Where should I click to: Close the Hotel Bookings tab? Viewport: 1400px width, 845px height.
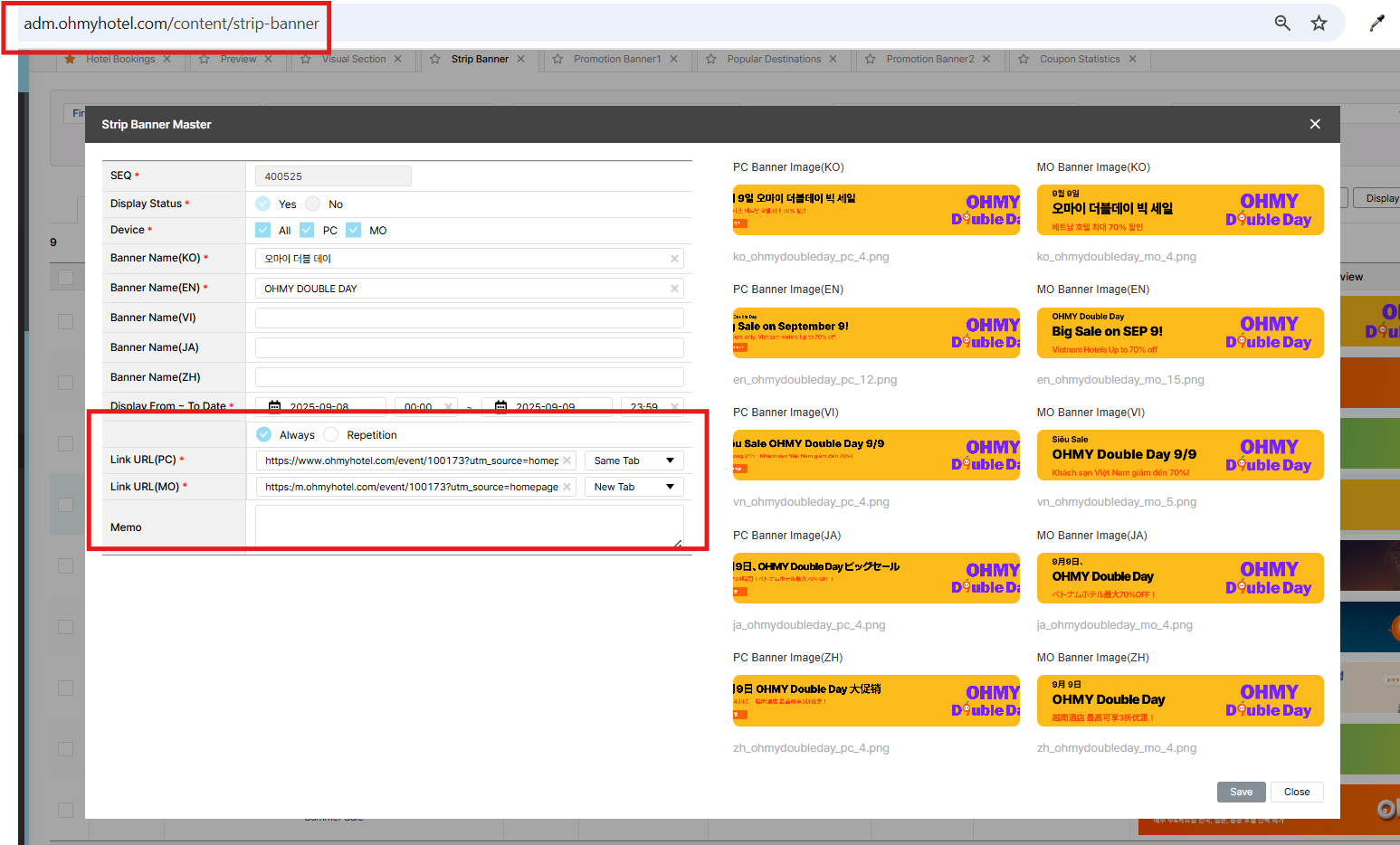click(167, 59)
